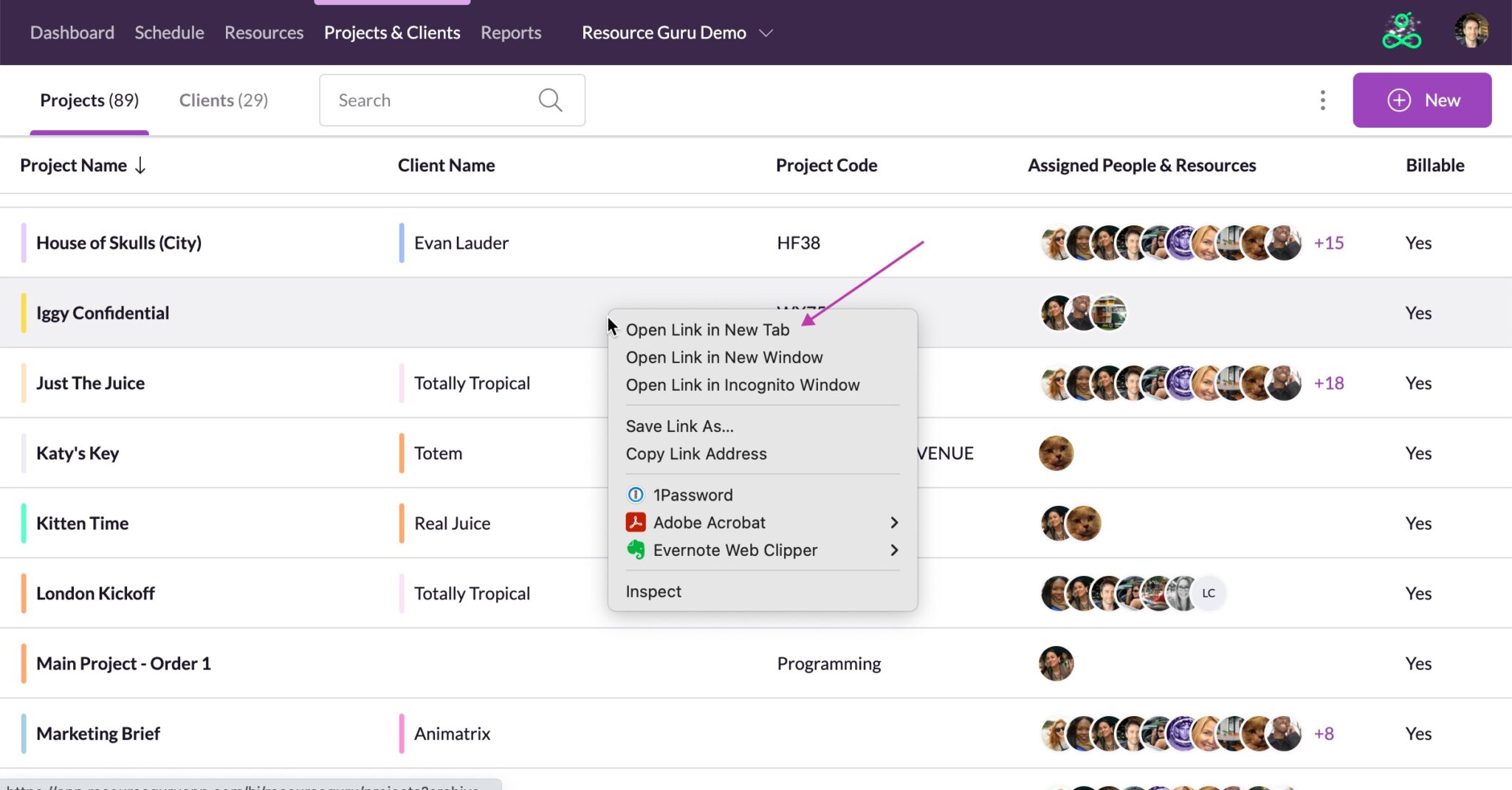Click the 1Password icon in context menu
This screenshot has width=1512, height=790.
pyautogui.click(x=635, y=495)
